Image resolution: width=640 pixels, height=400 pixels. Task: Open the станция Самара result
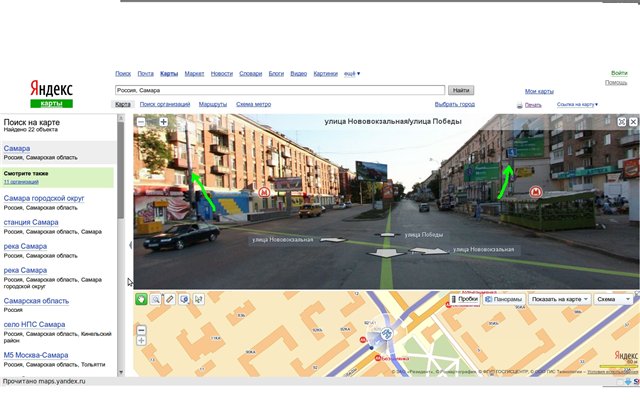coord(31,222)
